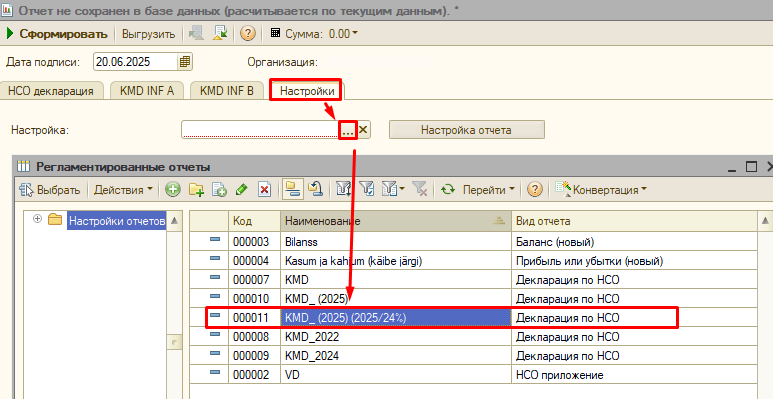Screen dimensions: 773x399
Task: Click the row marker icon of VD
Action: (x=215, y=372)
